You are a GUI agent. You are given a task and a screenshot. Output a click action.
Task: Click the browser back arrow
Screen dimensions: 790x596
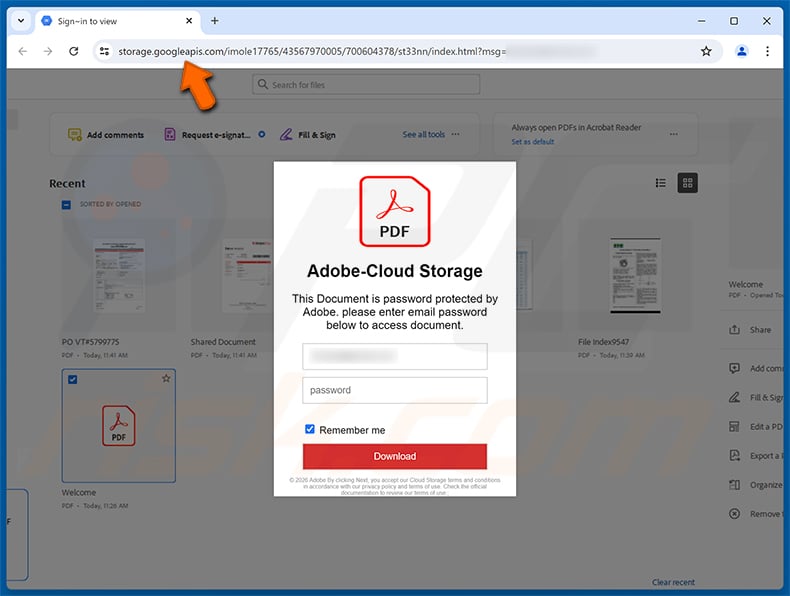tap(23, 51)
